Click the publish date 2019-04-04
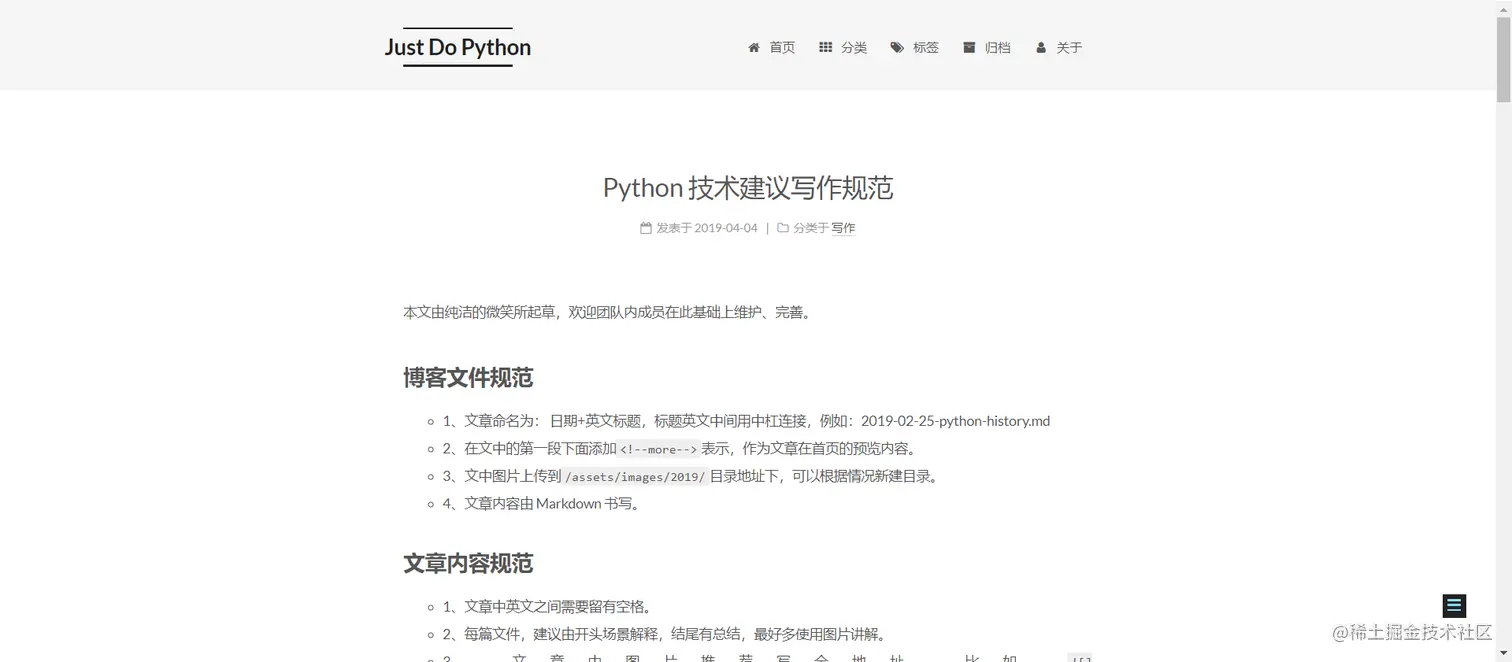Screen dimensions: 1512x662 click(726, 228)
